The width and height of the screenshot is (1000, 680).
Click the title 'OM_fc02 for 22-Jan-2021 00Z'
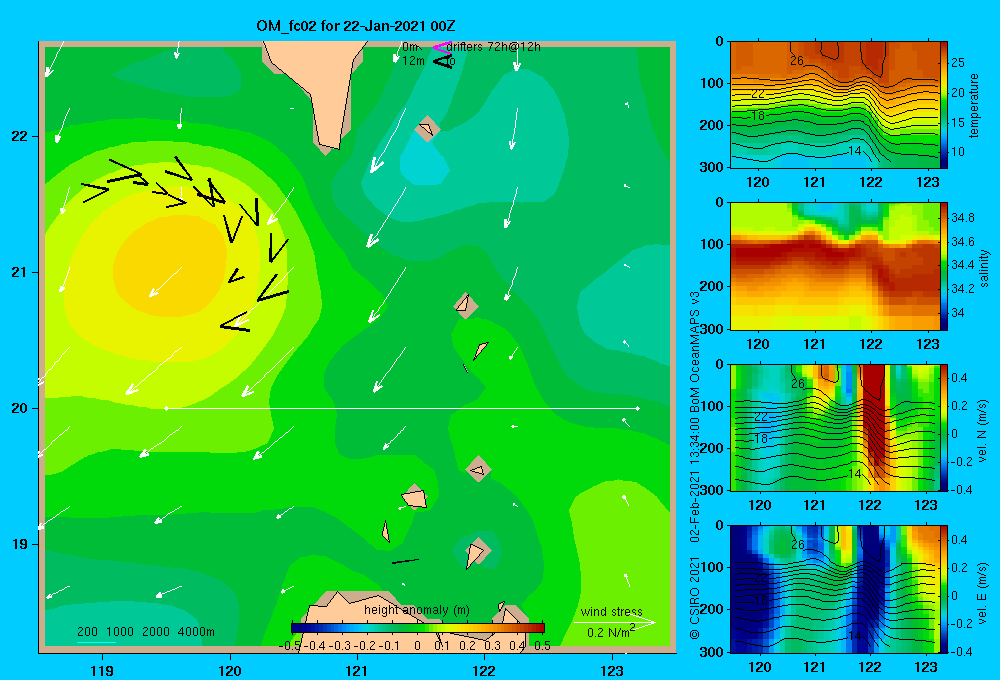tap(356, 26)
